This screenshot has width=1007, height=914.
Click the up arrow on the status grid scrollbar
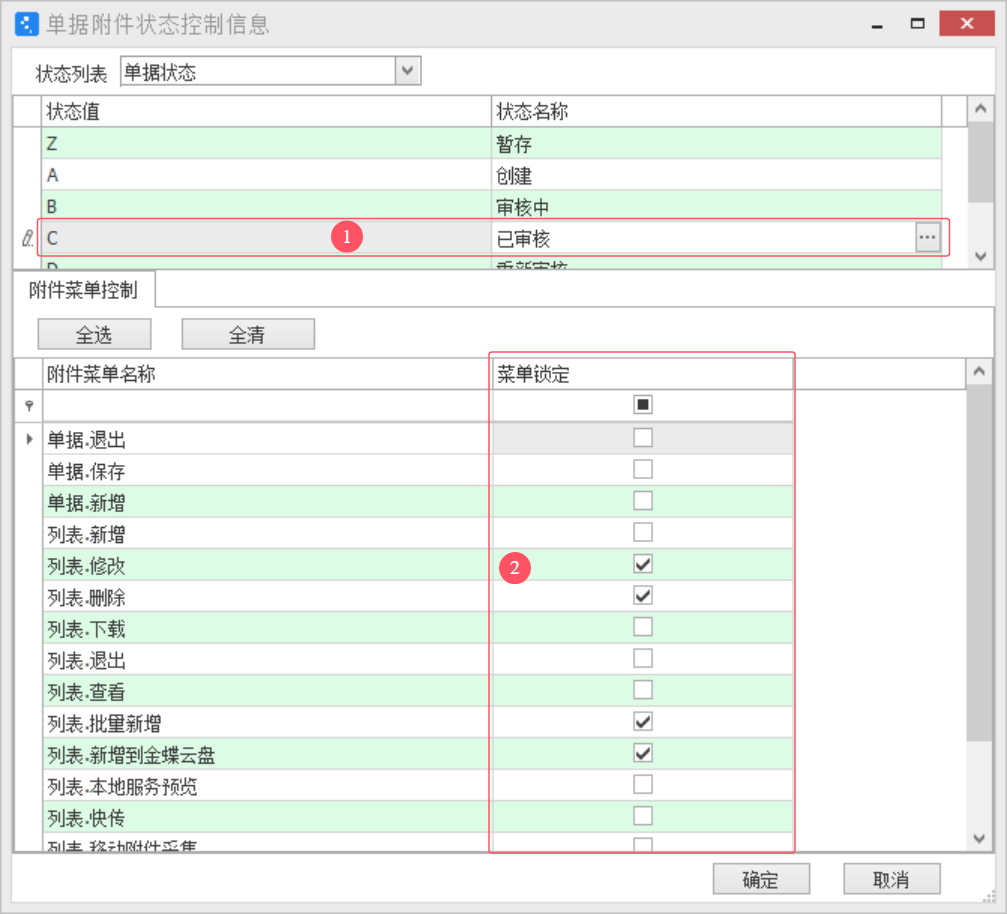click(x=979, y=109)
